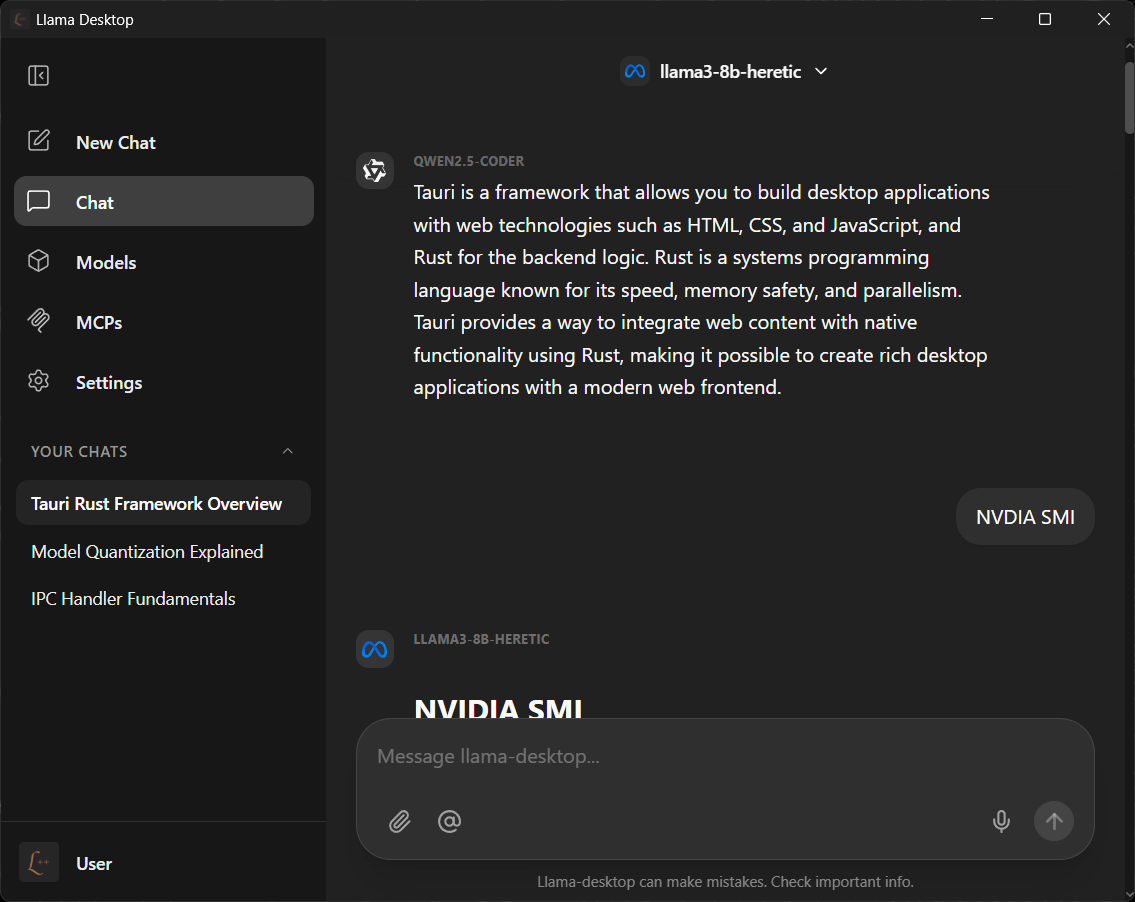This screenshot has height=902, width=1135.
Task: Click the MCPs paperclip sidebar icon
Action: [38, 321]
